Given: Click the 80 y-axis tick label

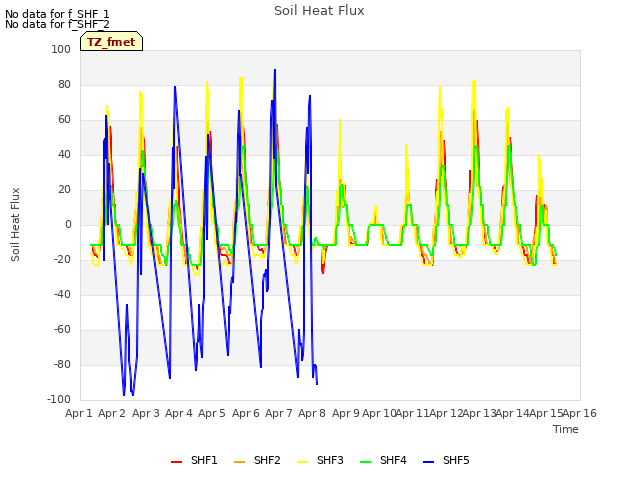Looking at the screenshot, I should click(x=64, y=84).
